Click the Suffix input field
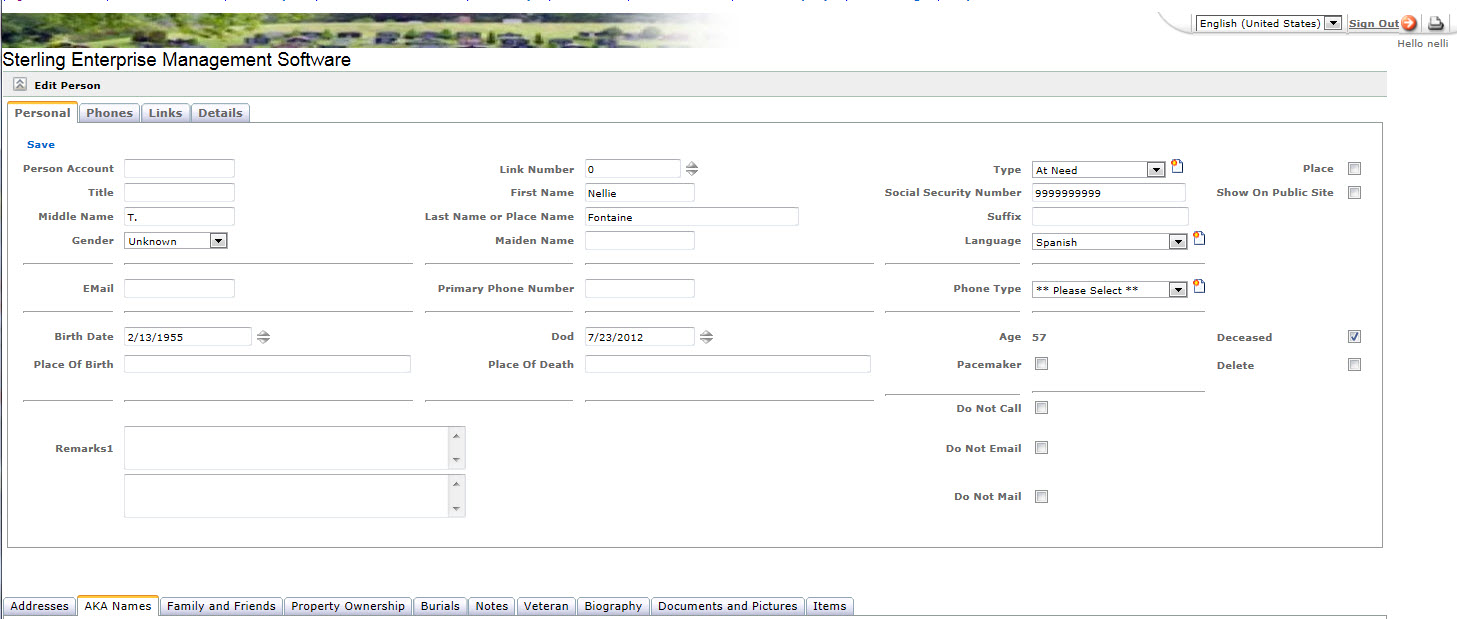Screen dimensions: 1457x619 click(1110, 217)
